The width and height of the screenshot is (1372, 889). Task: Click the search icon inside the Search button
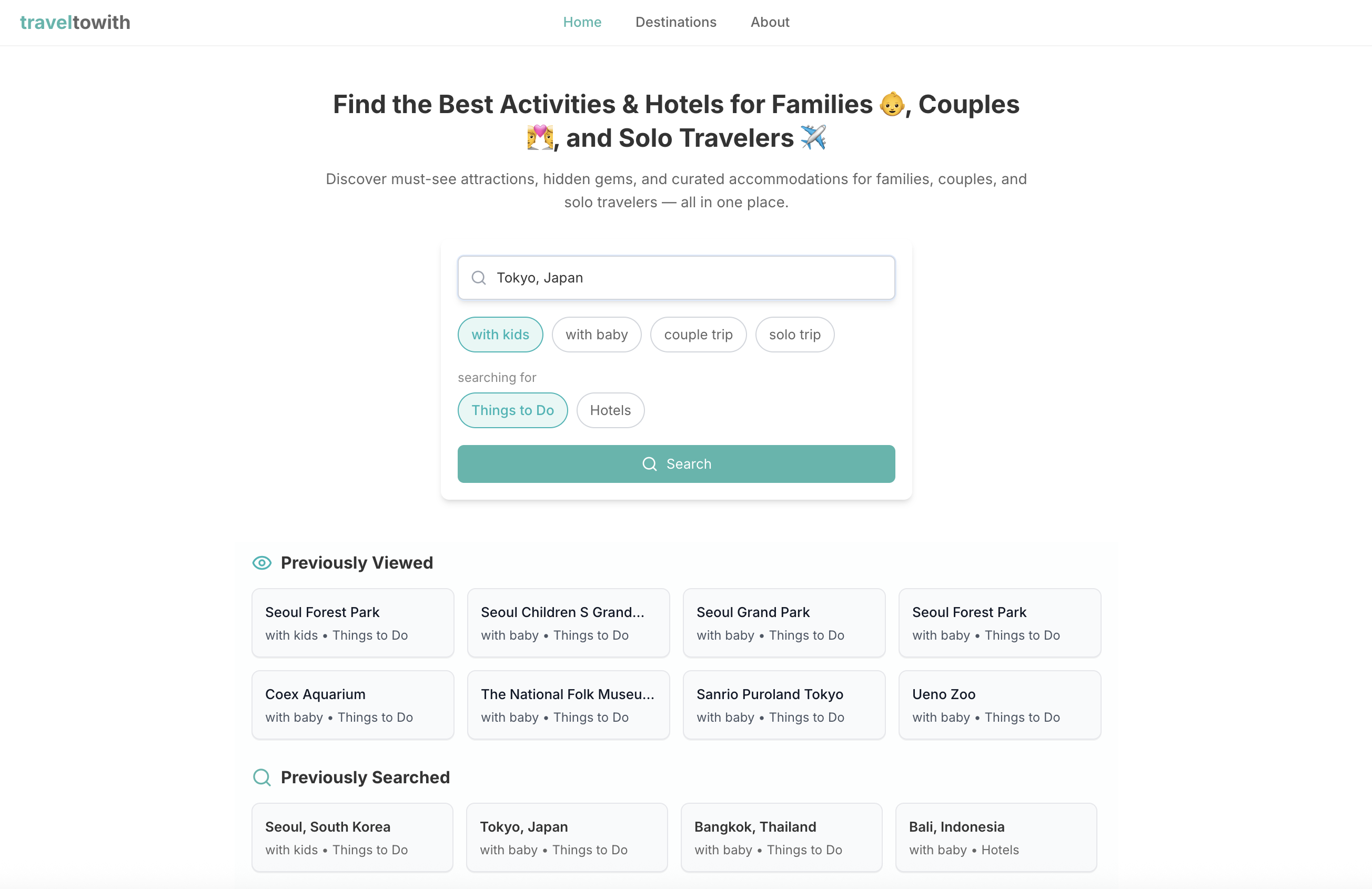coord(649,464)
